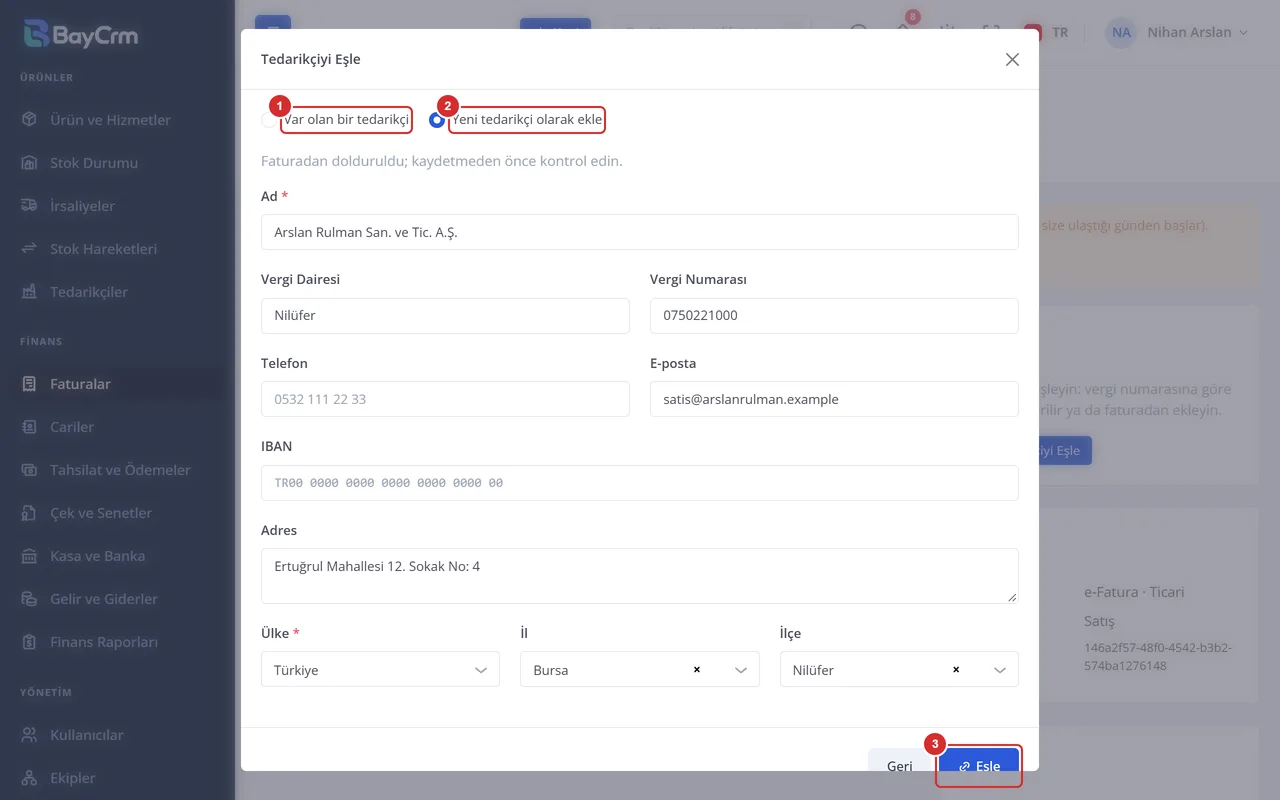Screen dimensions: 1280x800
Task: Click the IBAN input field
Action: coord(640,483)
